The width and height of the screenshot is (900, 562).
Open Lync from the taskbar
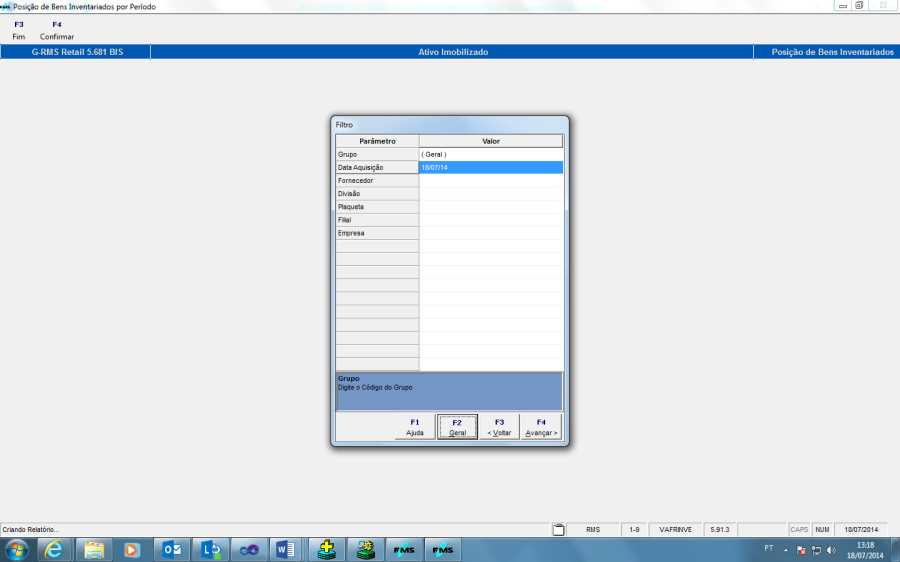[211, 550]
